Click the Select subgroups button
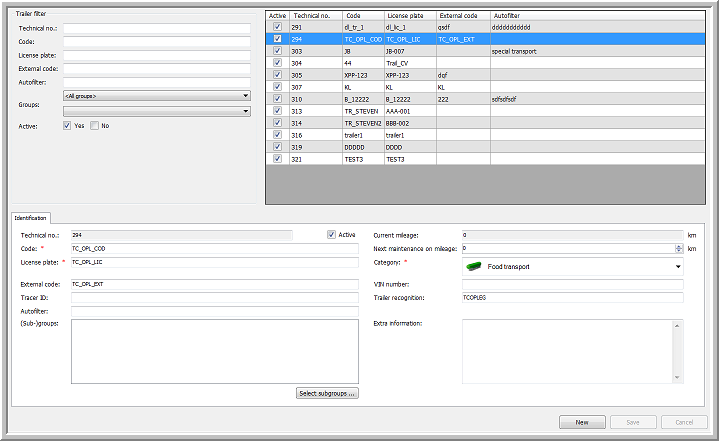 click(327, 393)
